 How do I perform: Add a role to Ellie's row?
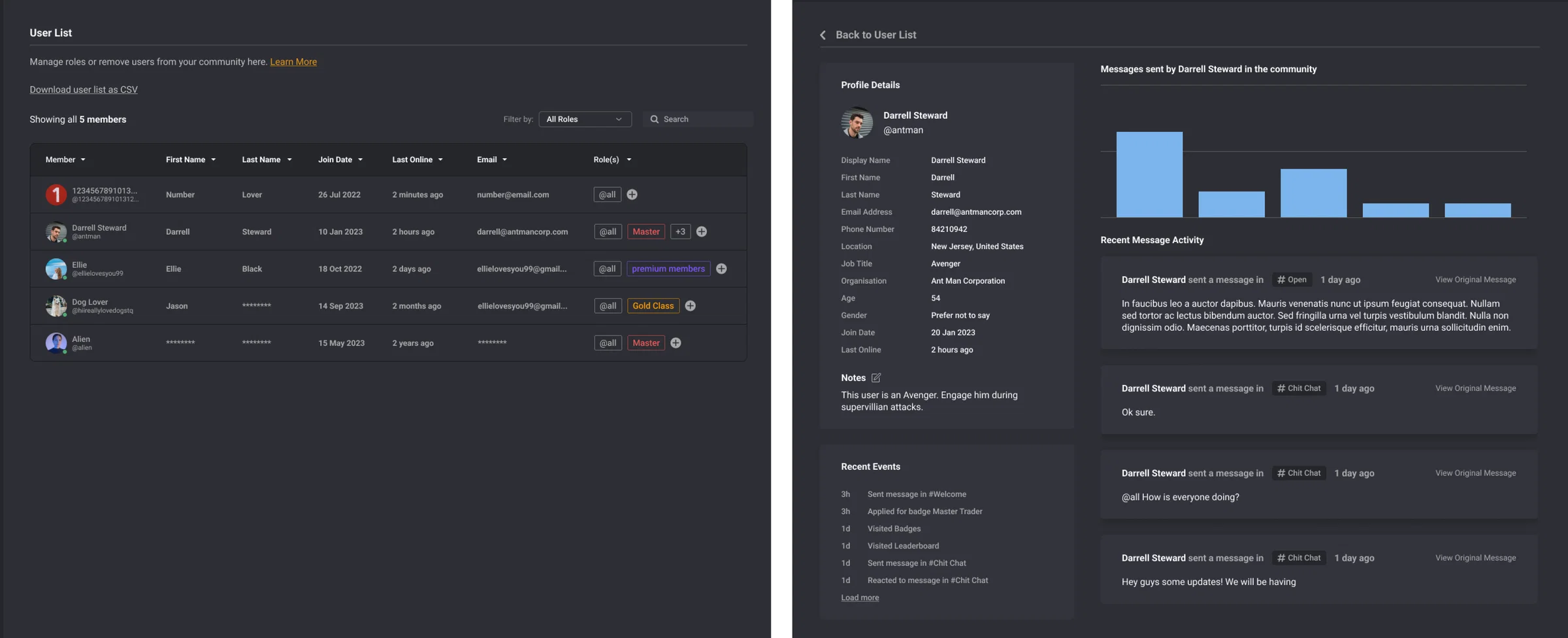point(721,269)
